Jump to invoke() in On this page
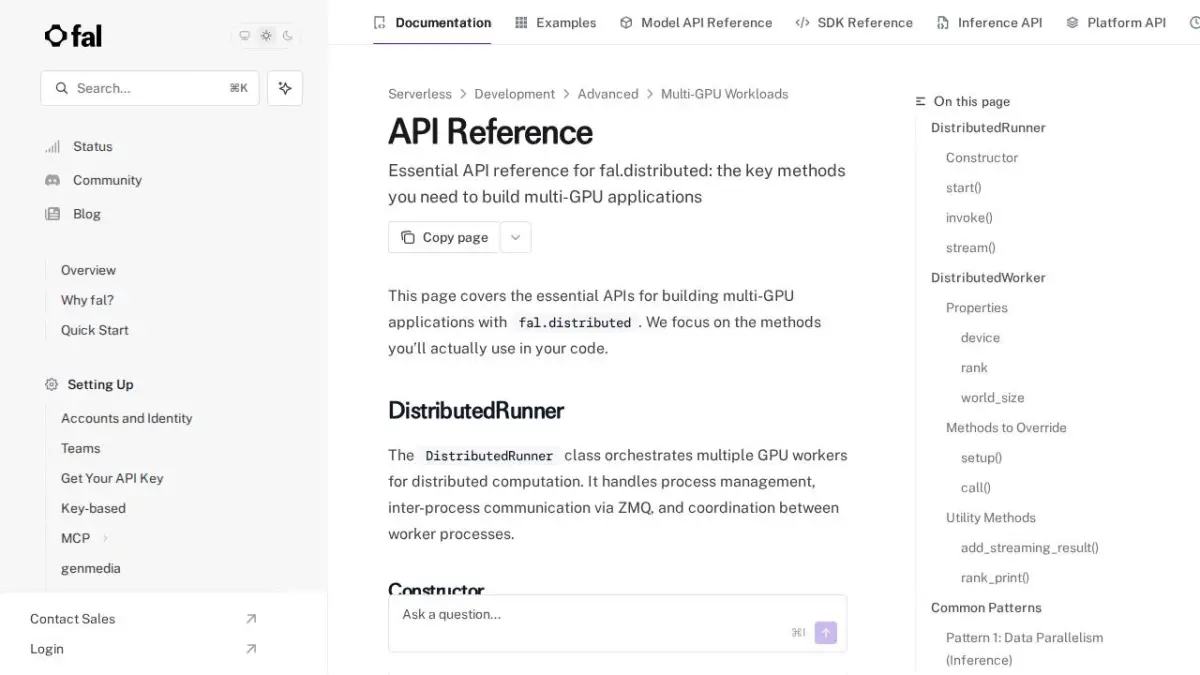 (x=969, y=218)
